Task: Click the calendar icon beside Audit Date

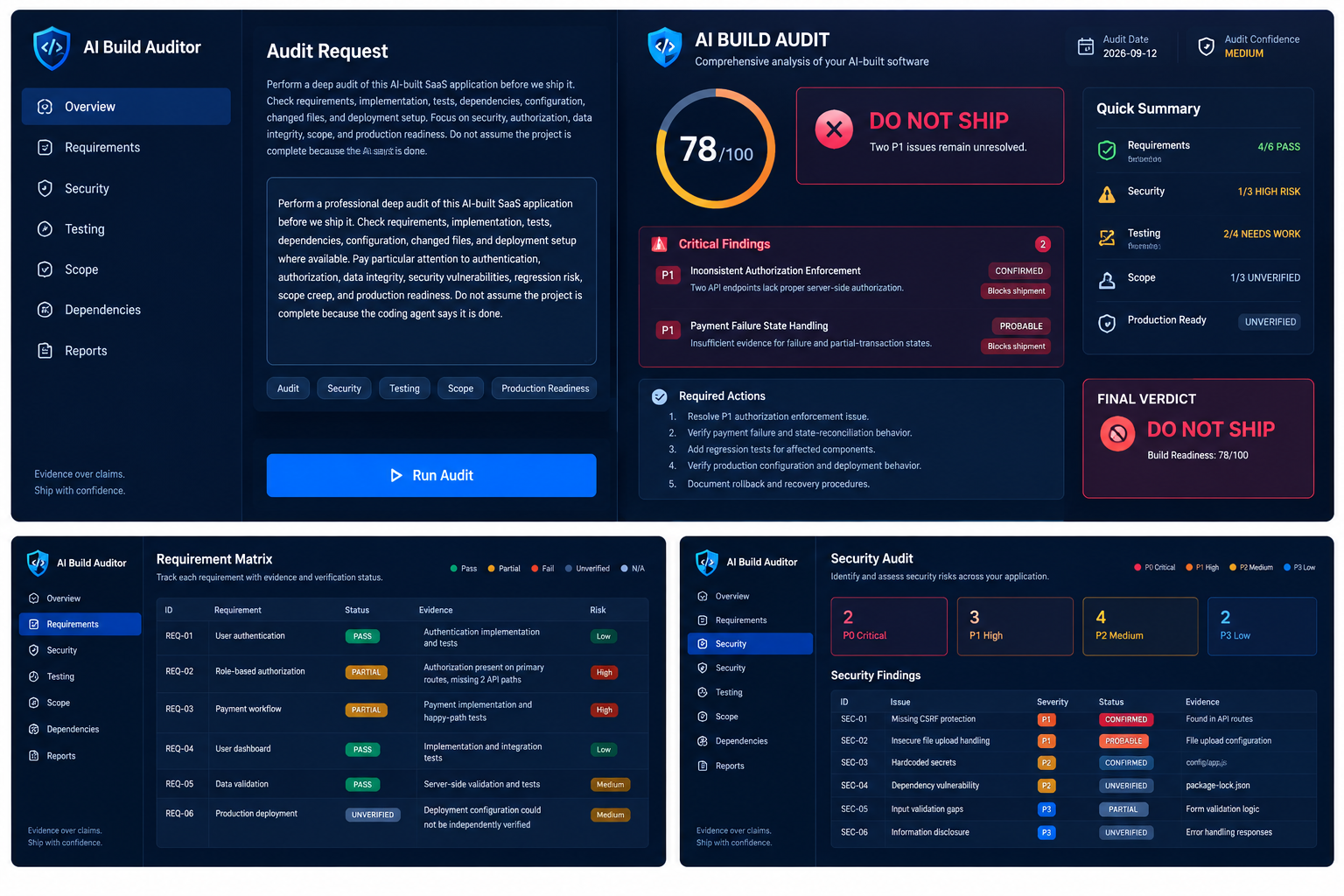Action: tap(1085, 46)
